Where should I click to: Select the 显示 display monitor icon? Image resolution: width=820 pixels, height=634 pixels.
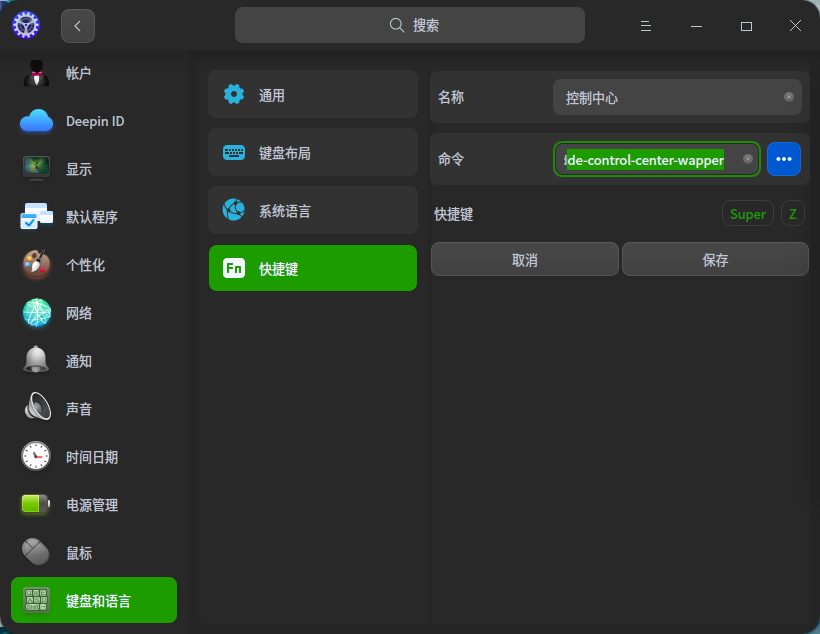pyautogui.click(x=36, y=168)
